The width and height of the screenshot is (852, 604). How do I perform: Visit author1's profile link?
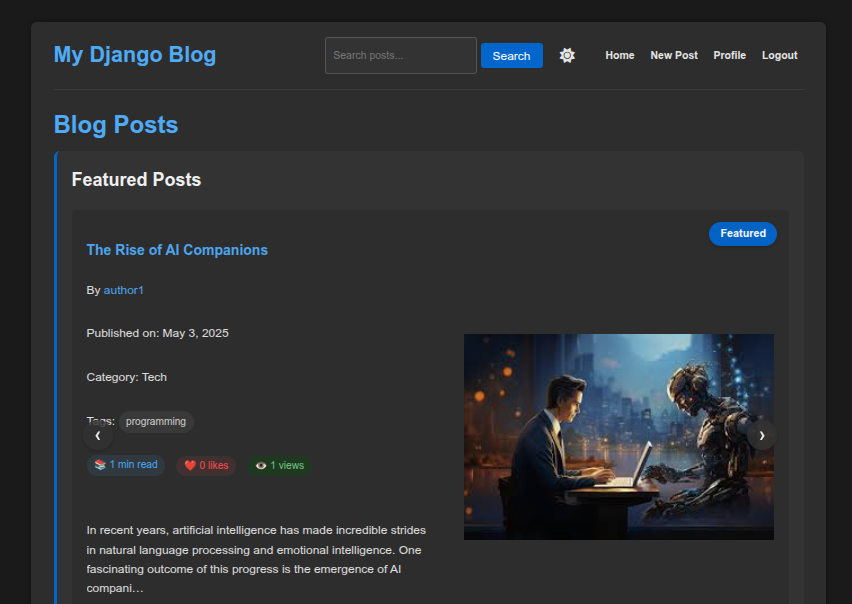123,290
